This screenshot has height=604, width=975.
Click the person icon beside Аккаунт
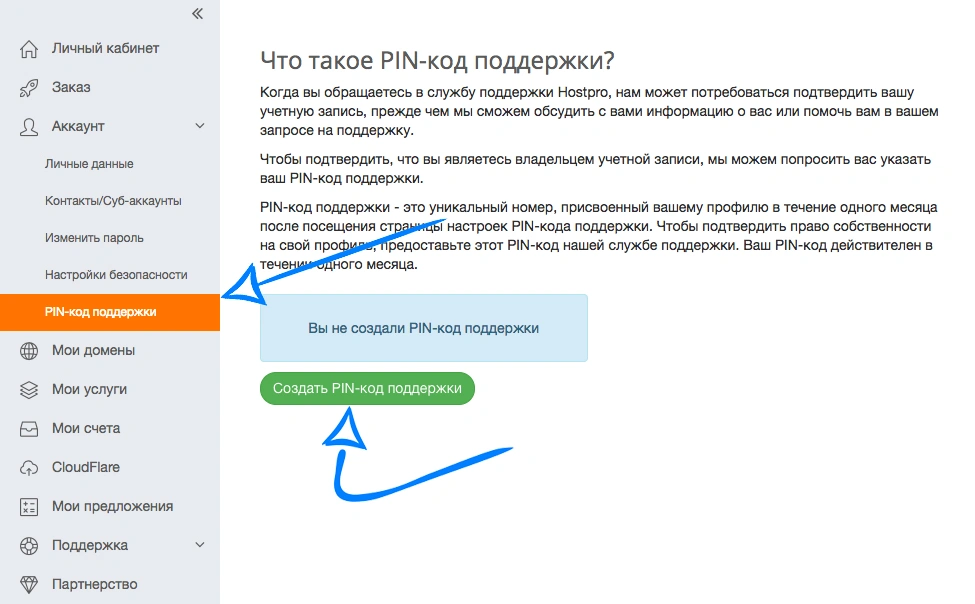coord(29,127)
